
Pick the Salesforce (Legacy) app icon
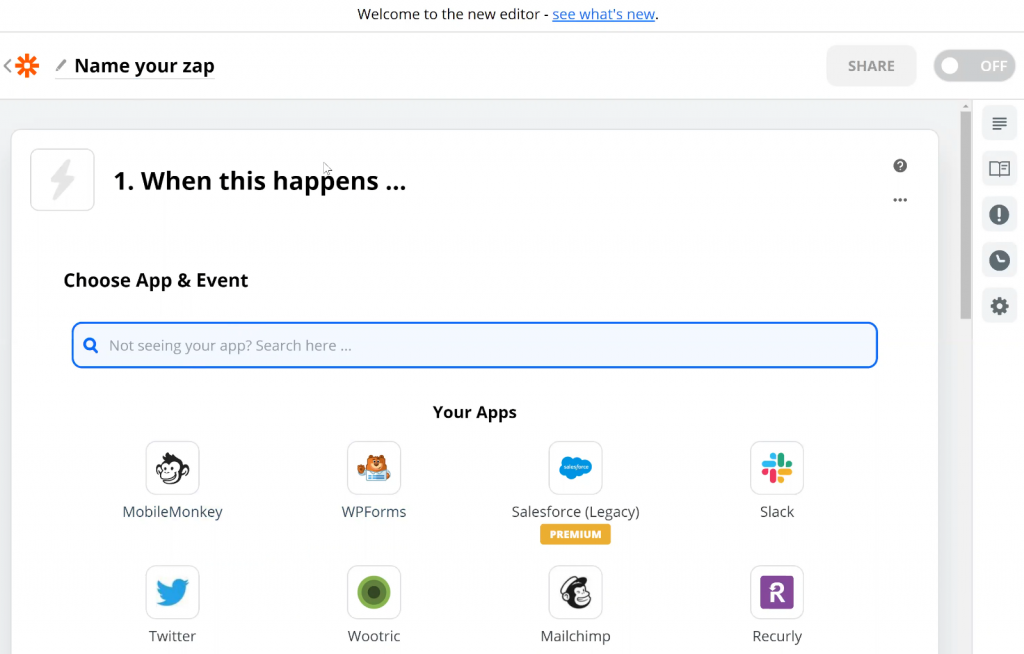[575, 468]
